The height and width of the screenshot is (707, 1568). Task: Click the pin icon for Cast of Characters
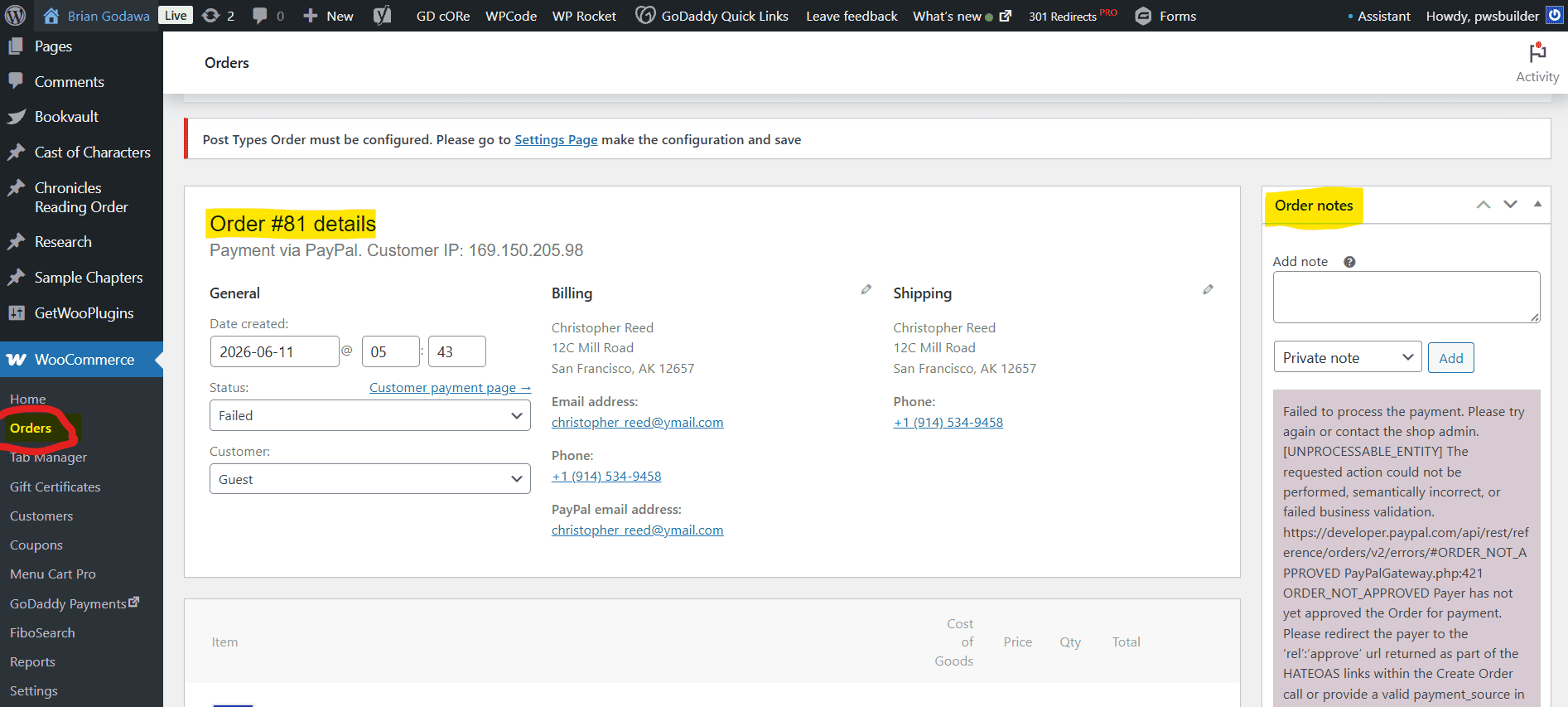click(16, 153)
